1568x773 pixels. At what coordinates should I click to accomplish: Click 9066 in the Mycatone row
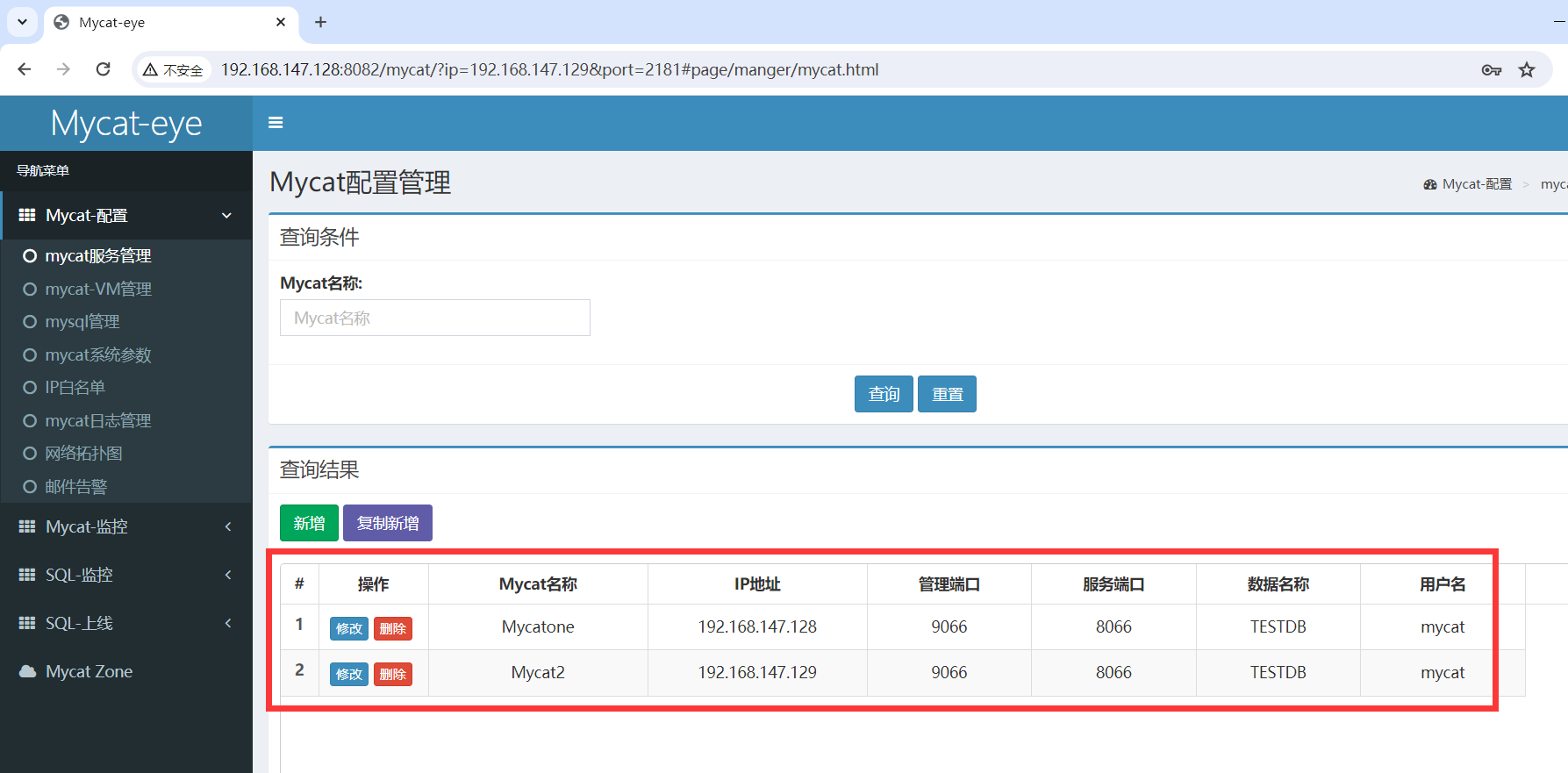[949, 626]
